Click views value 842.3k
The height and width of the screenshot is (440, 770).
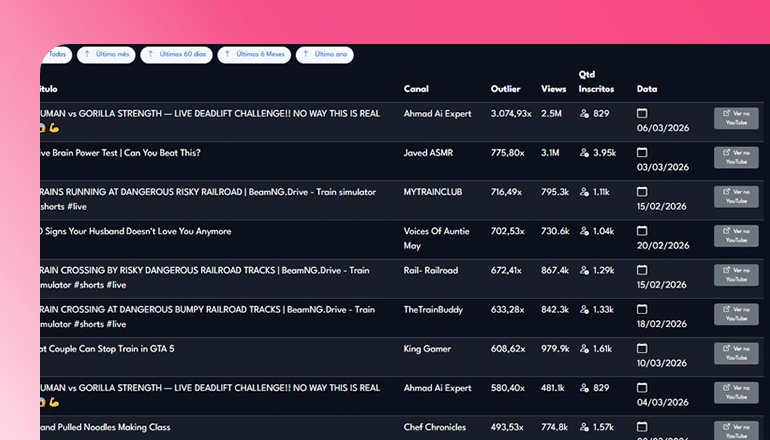coord(555,309)
